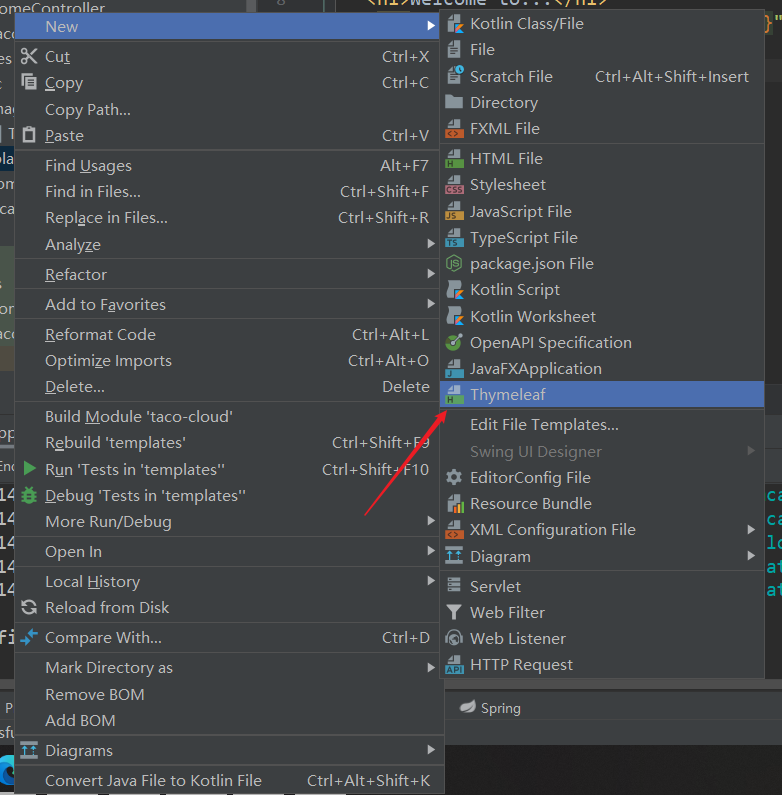The height and width of the screenshot is (795, 782).
Task: Click the Web Listener icon
Action: 454,638
